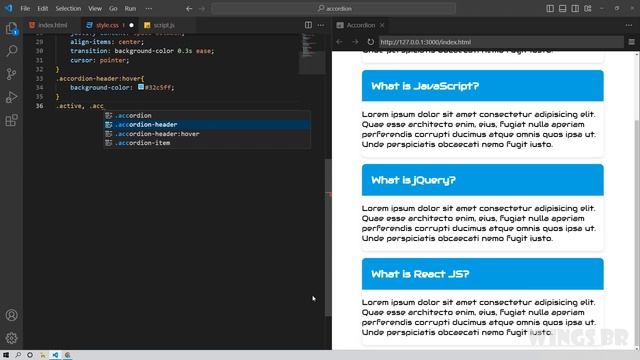Toggle the bottom panel layout

(562, 8)
